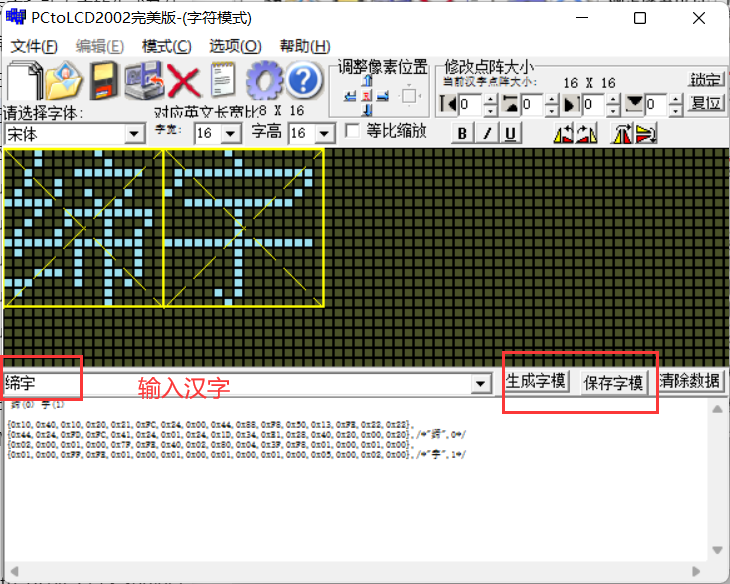Open the 模式(C) menu
730x584 pixels.
(166, 46)
